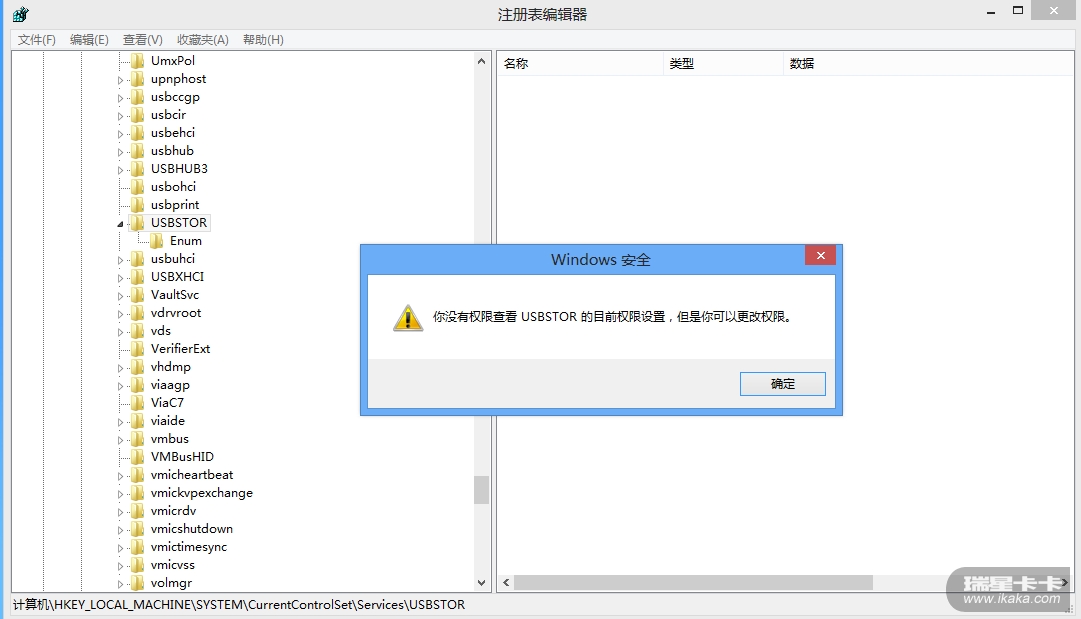This screenshot has height=619, width=1081.
Task: Collapse the USBSTOR tree node
Action: 120,224
